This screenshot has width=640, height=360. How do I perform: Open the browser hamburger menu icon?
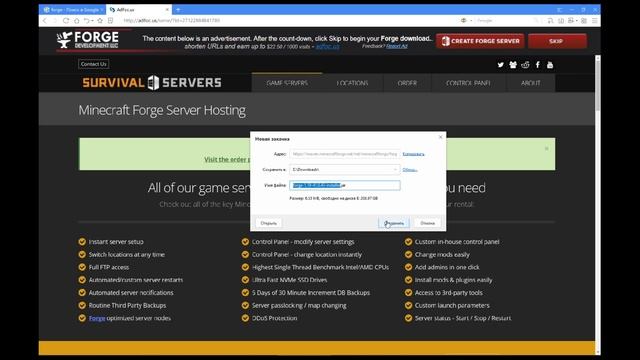(x=595, y=20)
